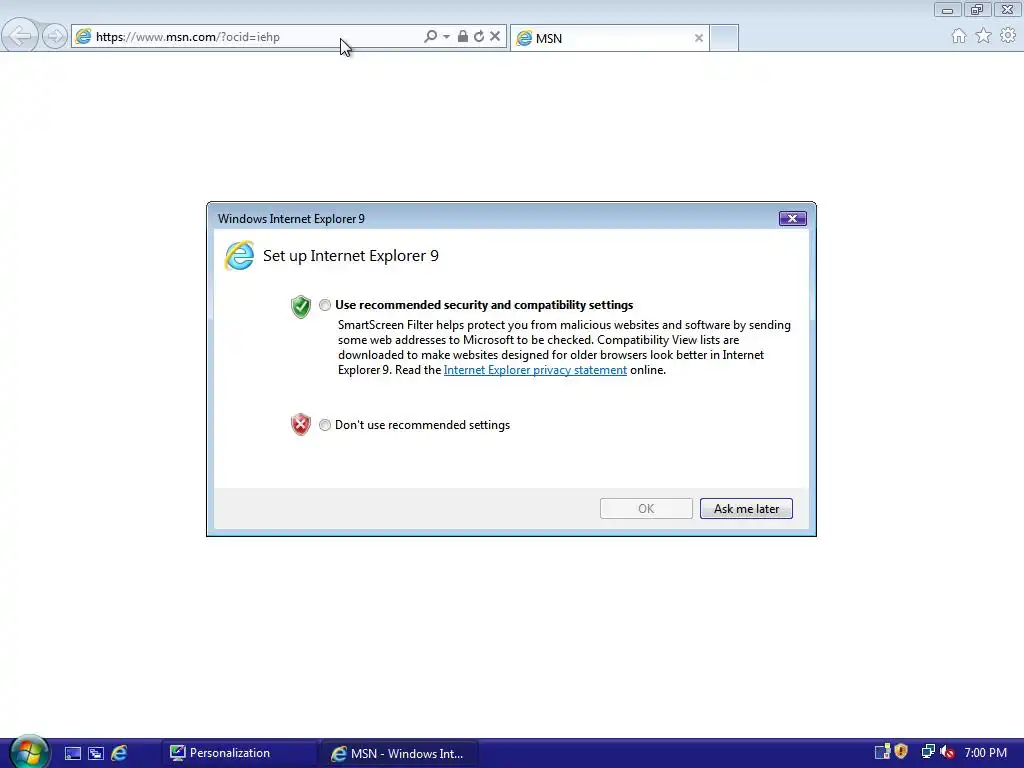The height and width of the screenshot is (768, 1024).
Task: Restore down the Internet Explorer window
Action: point(977,9)
